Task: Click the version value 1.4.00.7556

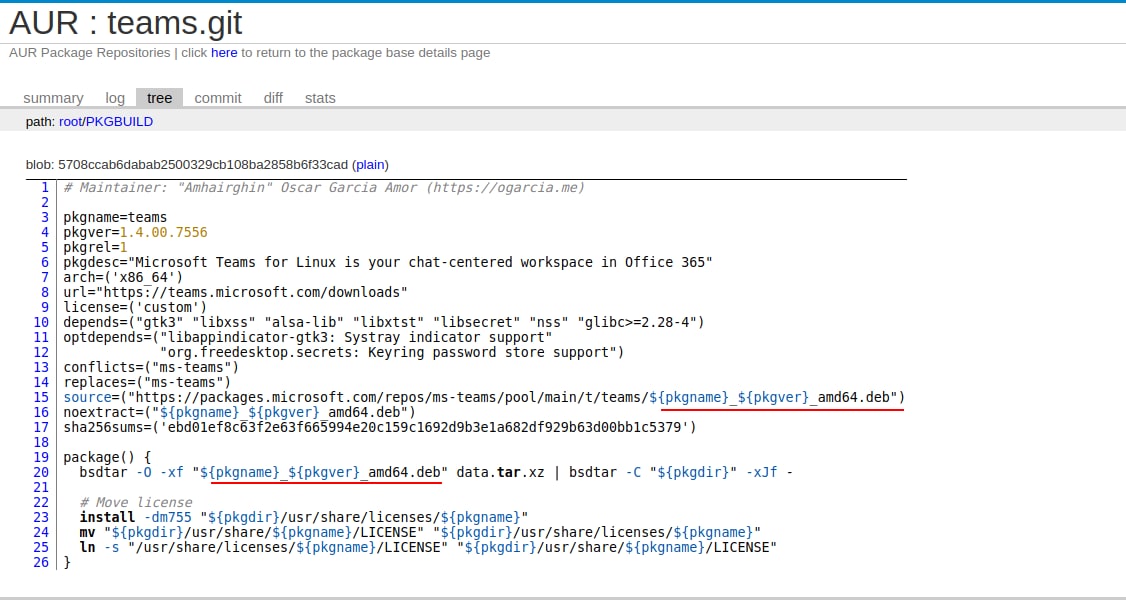Action: [163, 232]
